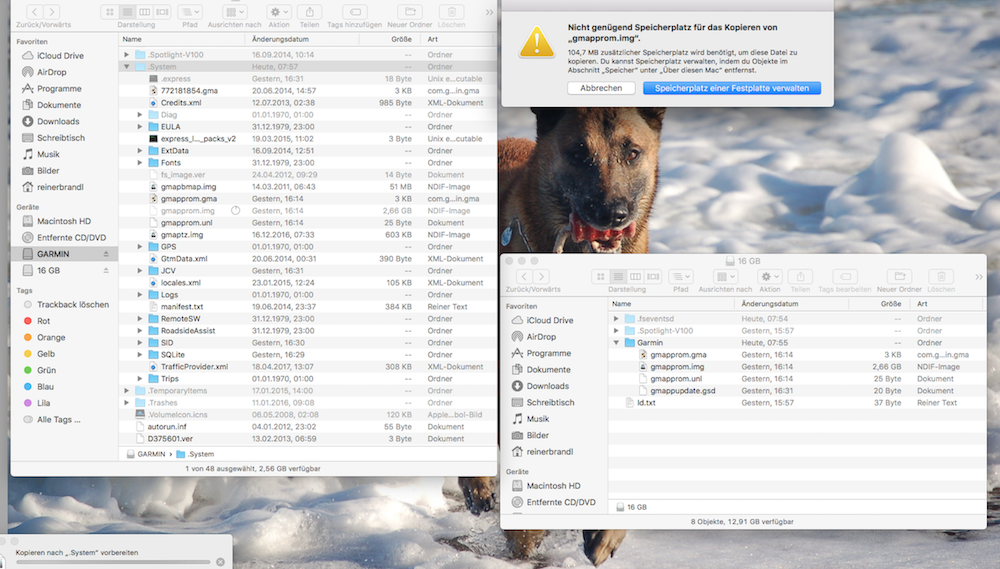Image resolution: width=1000 pixels, height=569 pixels.
Task: Select list view in 16 GB window
Action: tap(618, 276)
